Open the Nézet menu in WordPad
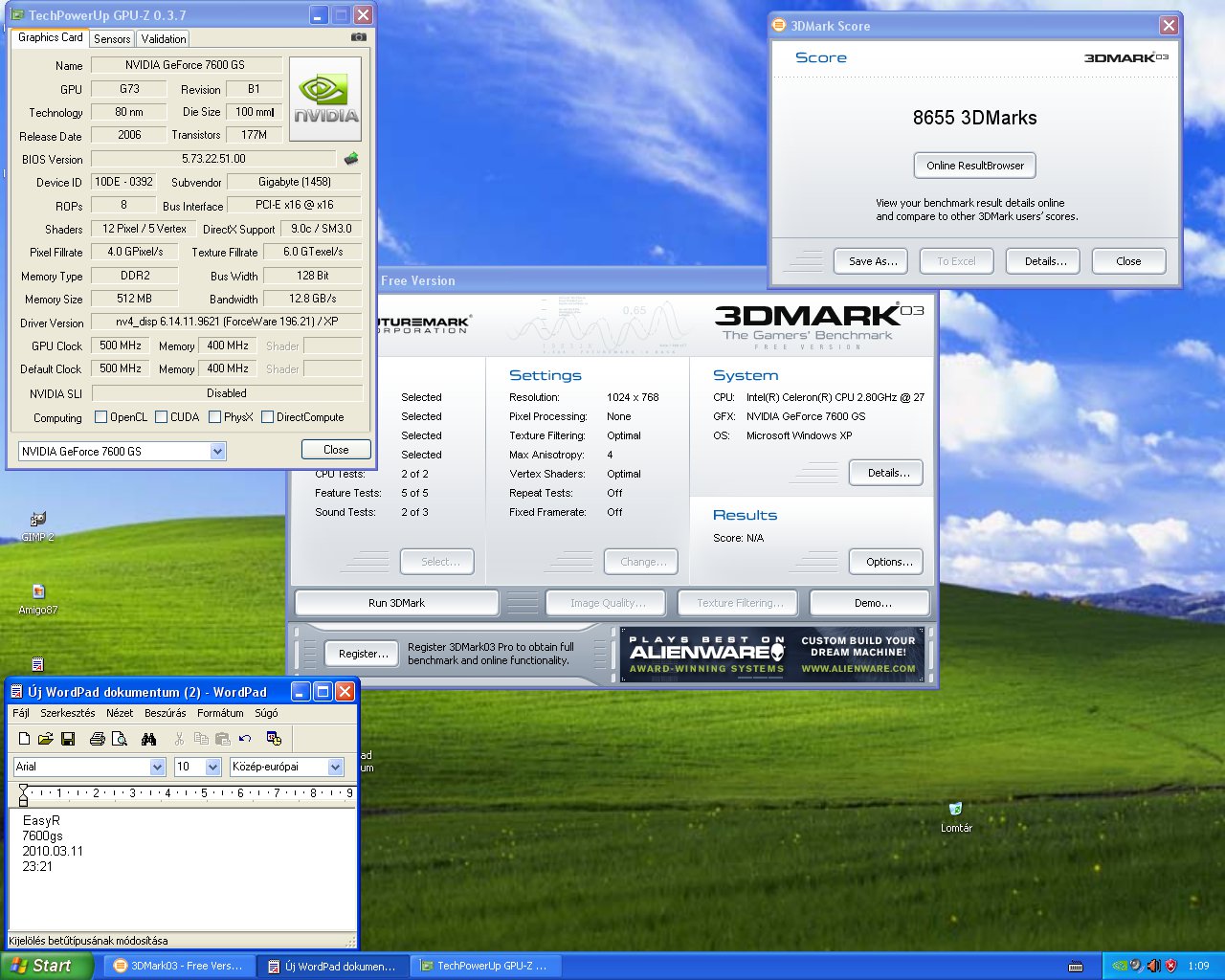 [120, 713]
